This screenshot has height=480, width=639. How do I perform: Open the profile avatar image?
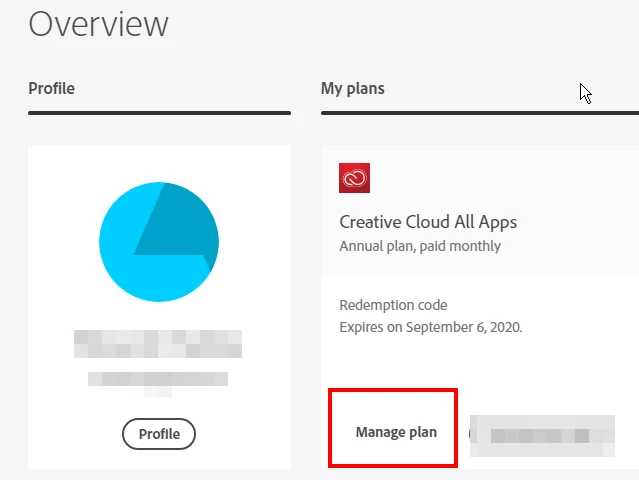click(159, 242)
